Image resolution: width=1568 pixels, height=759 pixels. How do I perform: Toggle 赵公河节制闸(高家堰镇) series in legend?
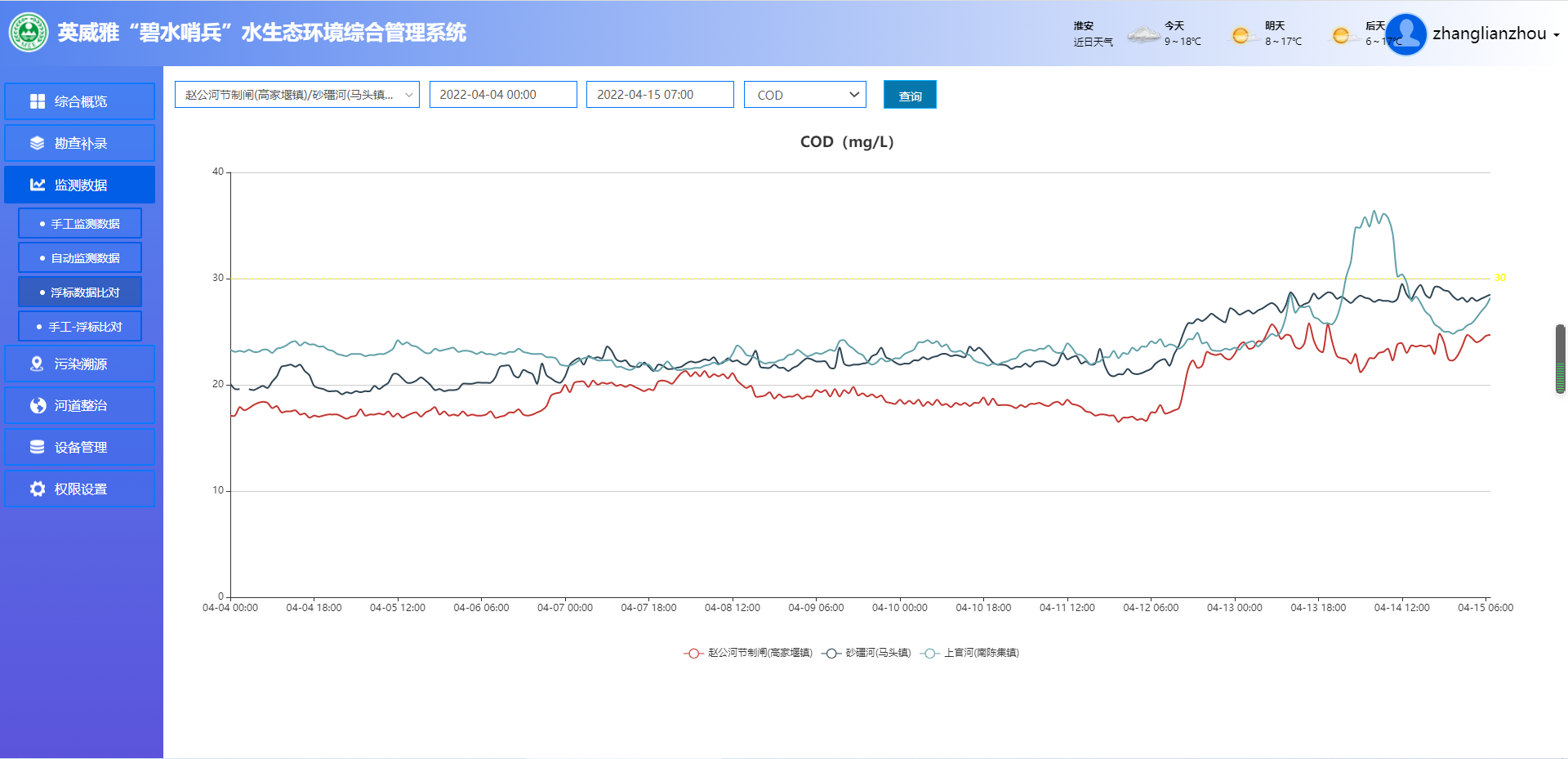pyautogui.click(x=749, y=653)
